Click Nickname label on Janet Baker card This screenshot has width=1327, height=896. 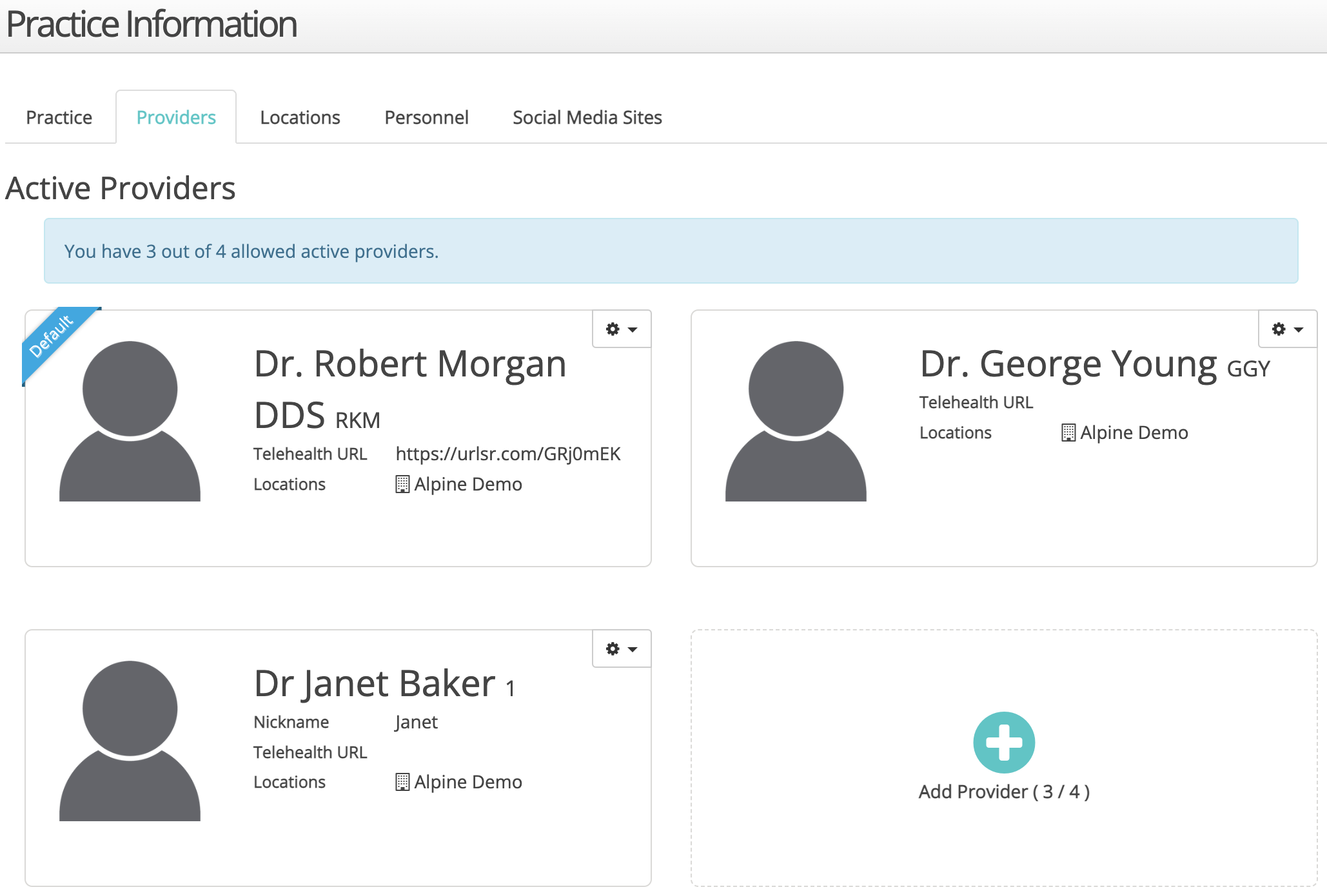pyautogui.click(x=291, y=722)
